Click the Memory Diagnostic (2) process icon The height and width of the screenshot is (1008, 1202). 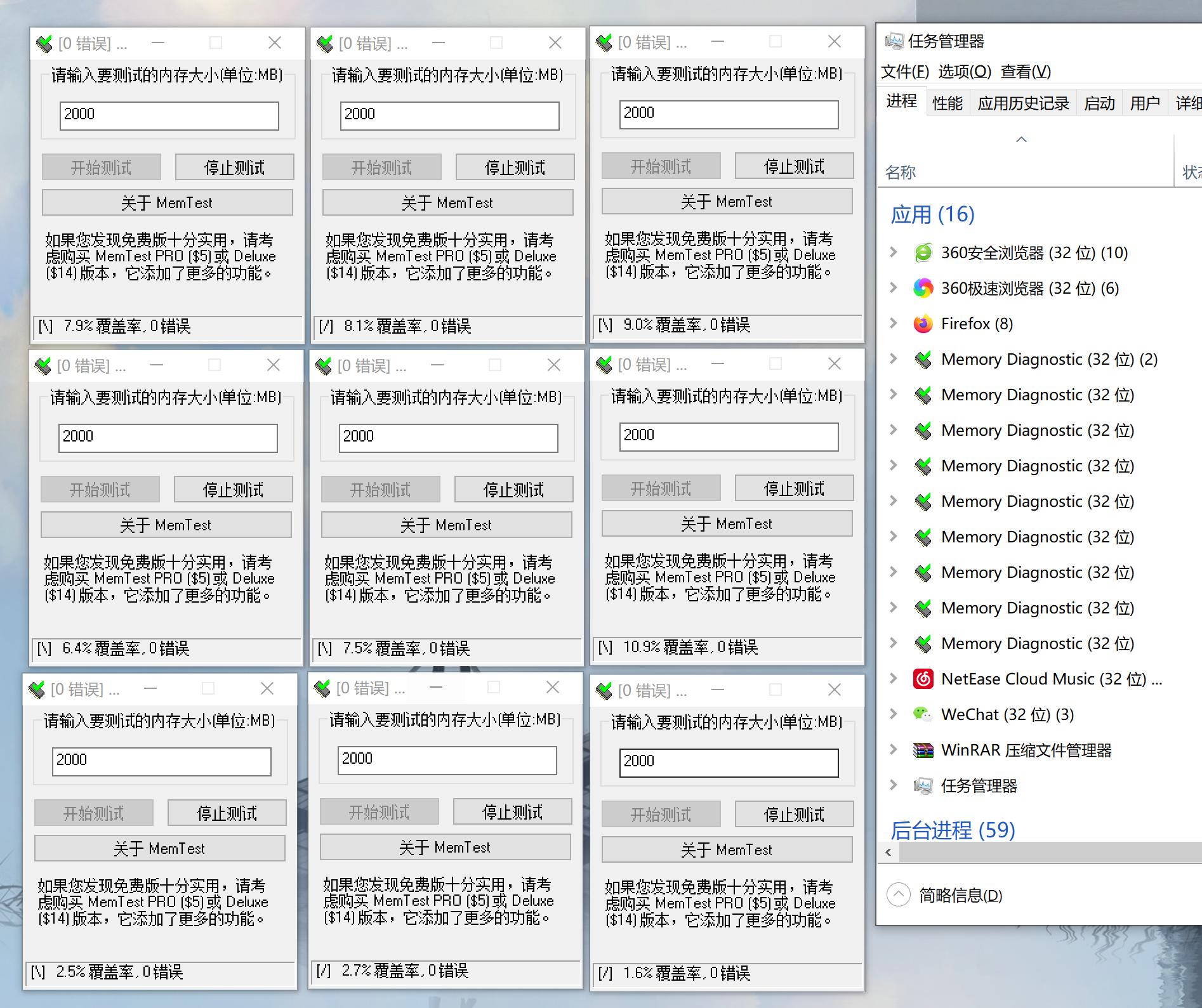click(x=923, y=360)
